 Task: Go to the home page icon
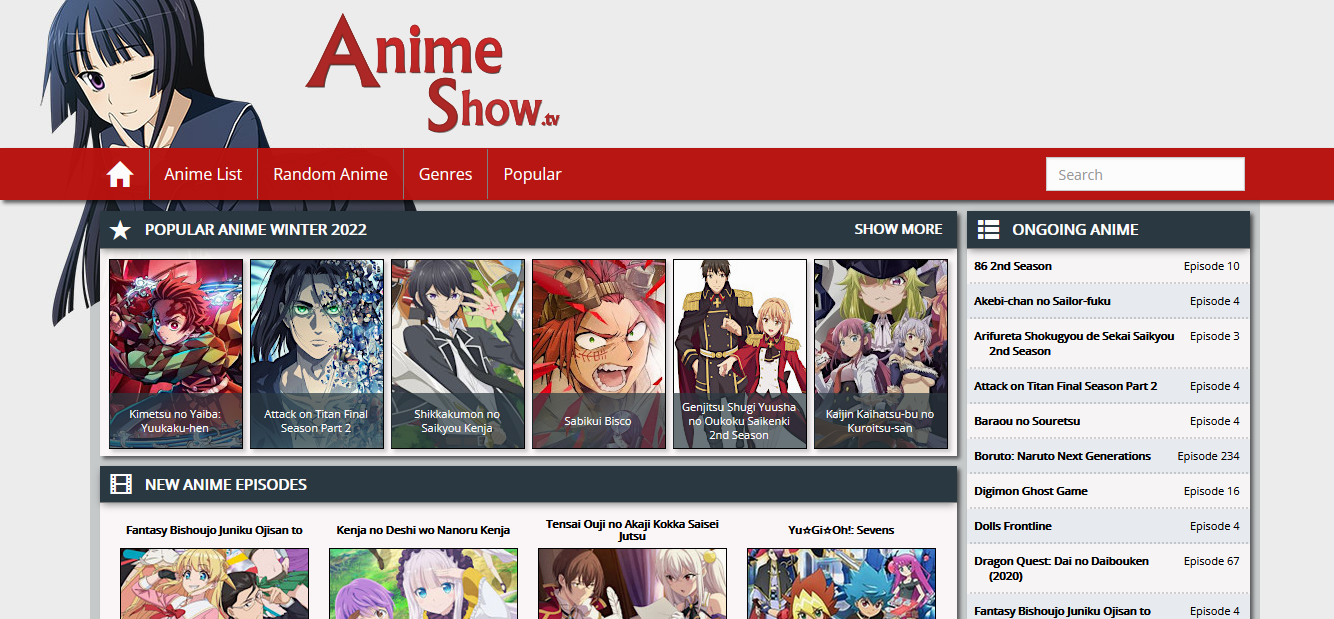(x=120, y=174)
